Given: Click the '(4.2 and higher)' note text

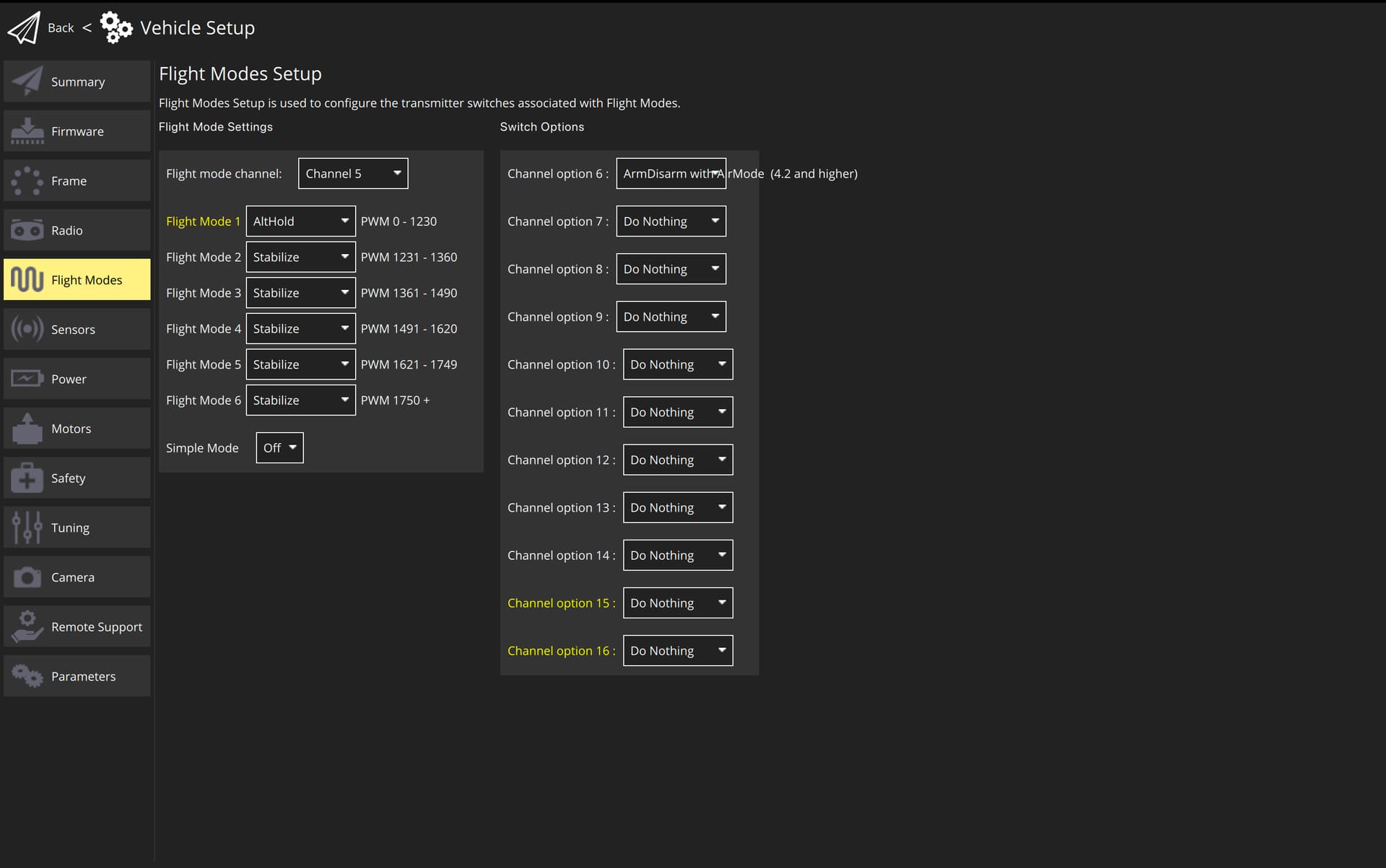Looking at the screenshot, I should coord(814,174).
